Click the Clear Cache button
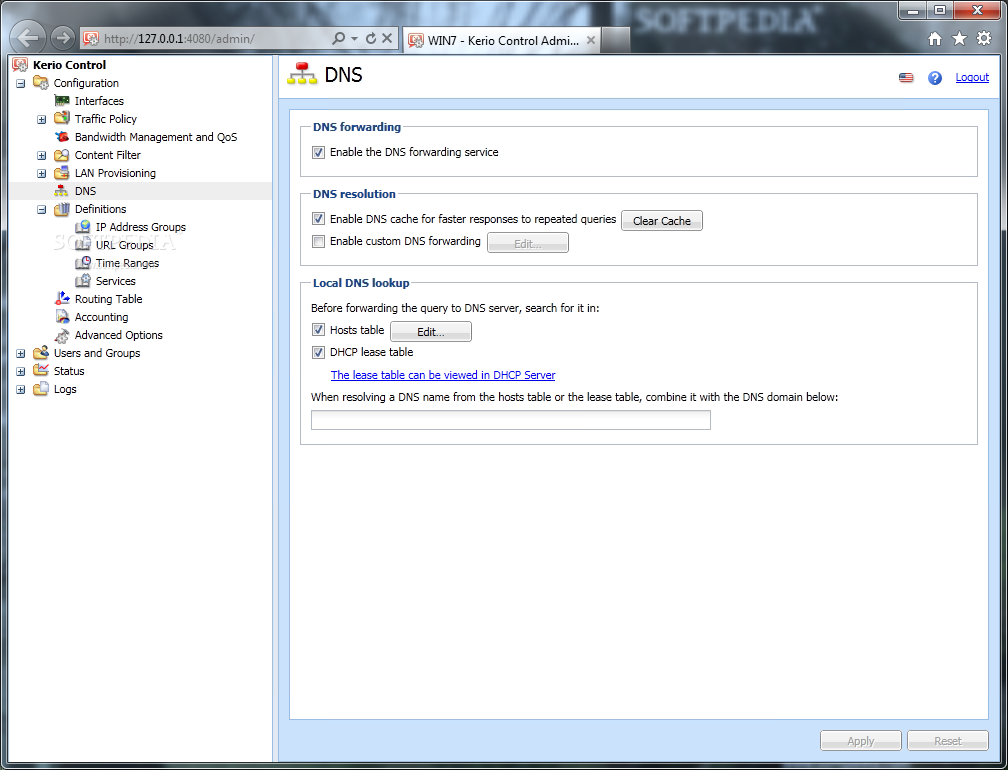This screenshot has width=1008, height=770. (662, 220)
